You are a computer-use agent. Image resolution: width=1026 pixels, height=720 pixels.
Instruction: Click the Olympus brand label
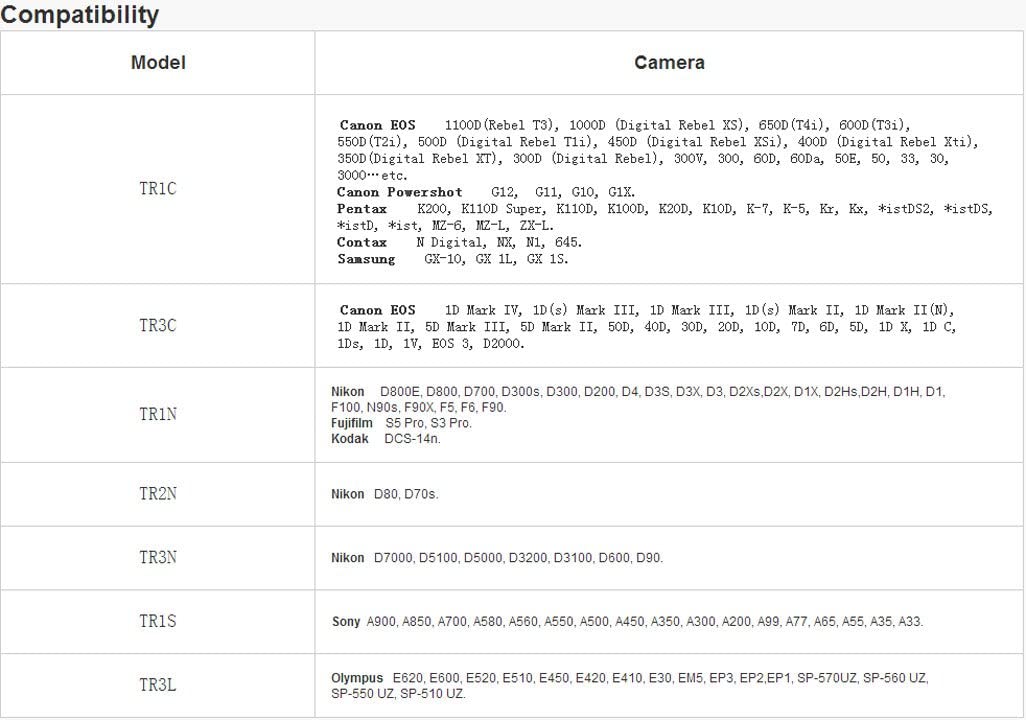click(357, 679)
